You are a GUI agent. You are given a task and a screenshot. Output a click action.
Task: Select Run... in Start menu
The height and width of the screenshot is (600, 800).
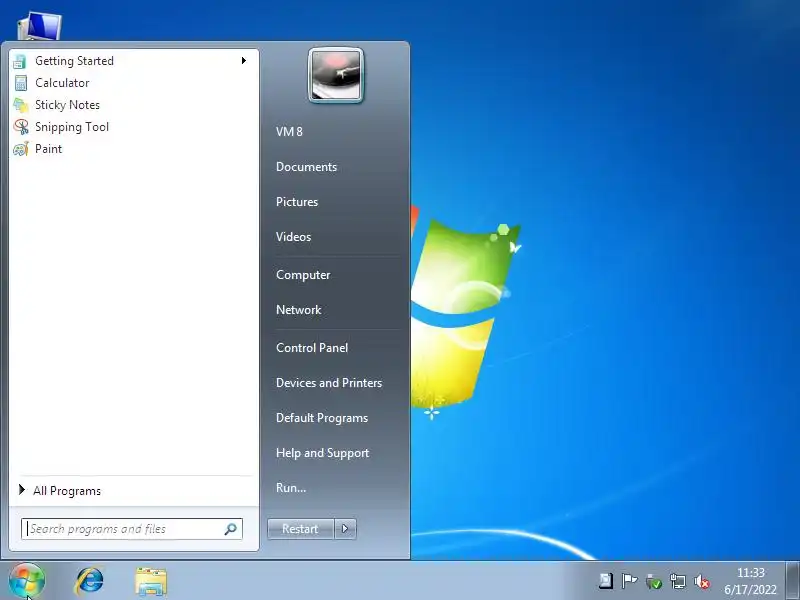[x=291, y=488]
